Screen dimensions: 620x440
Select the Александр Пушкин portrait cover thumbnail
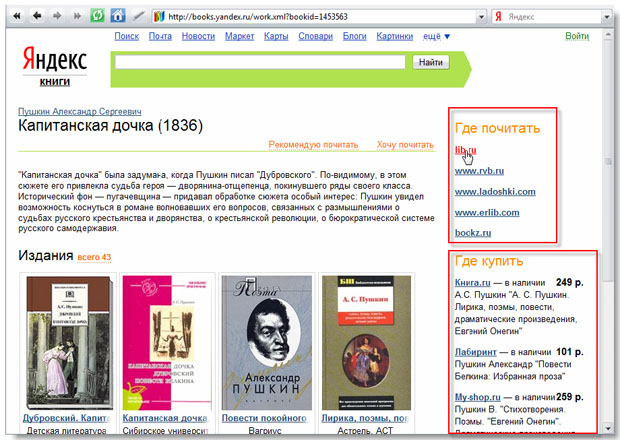pos(267,343)
